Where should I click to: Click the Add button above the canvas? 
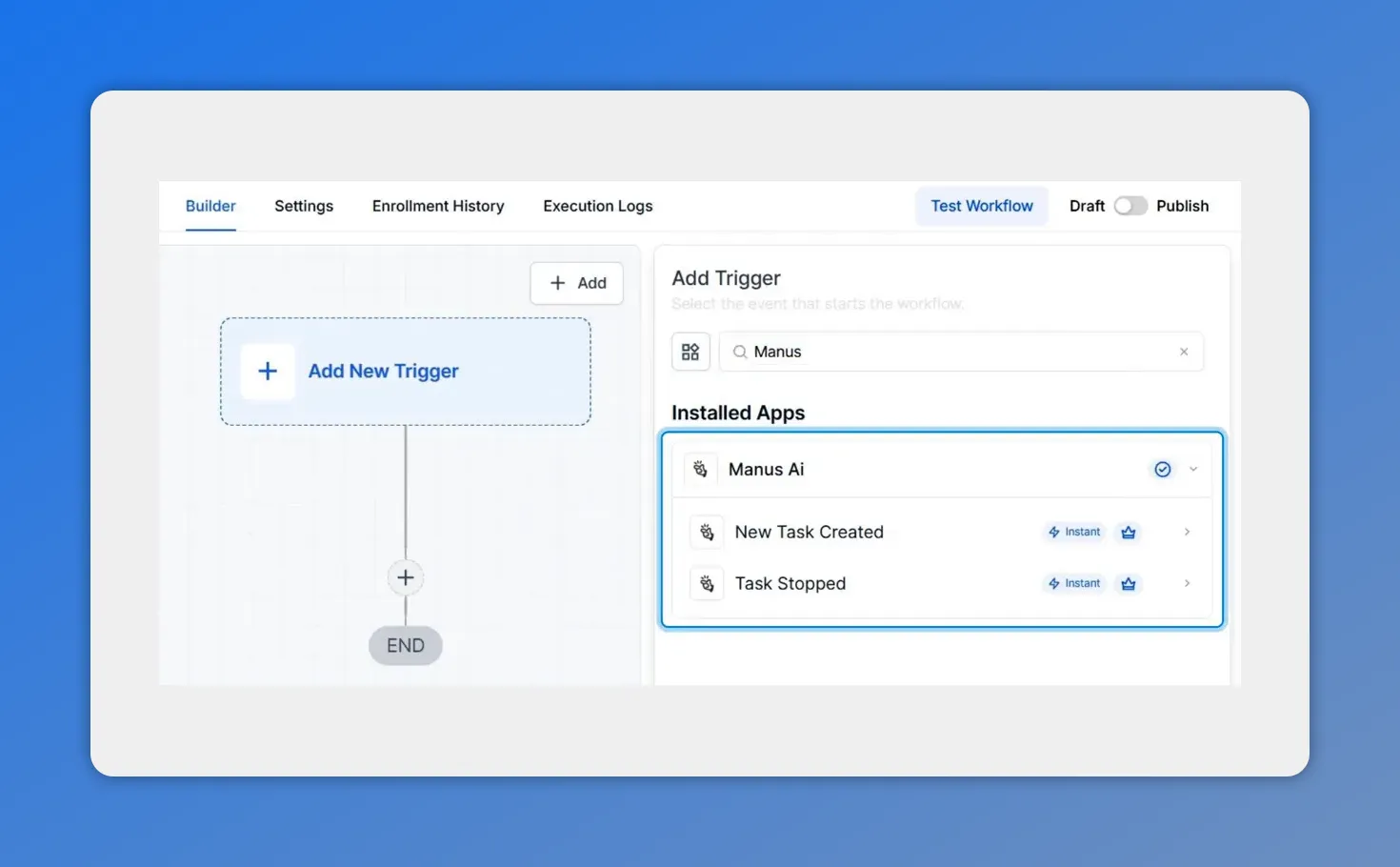pyautogui.click(x=575, y=282)
